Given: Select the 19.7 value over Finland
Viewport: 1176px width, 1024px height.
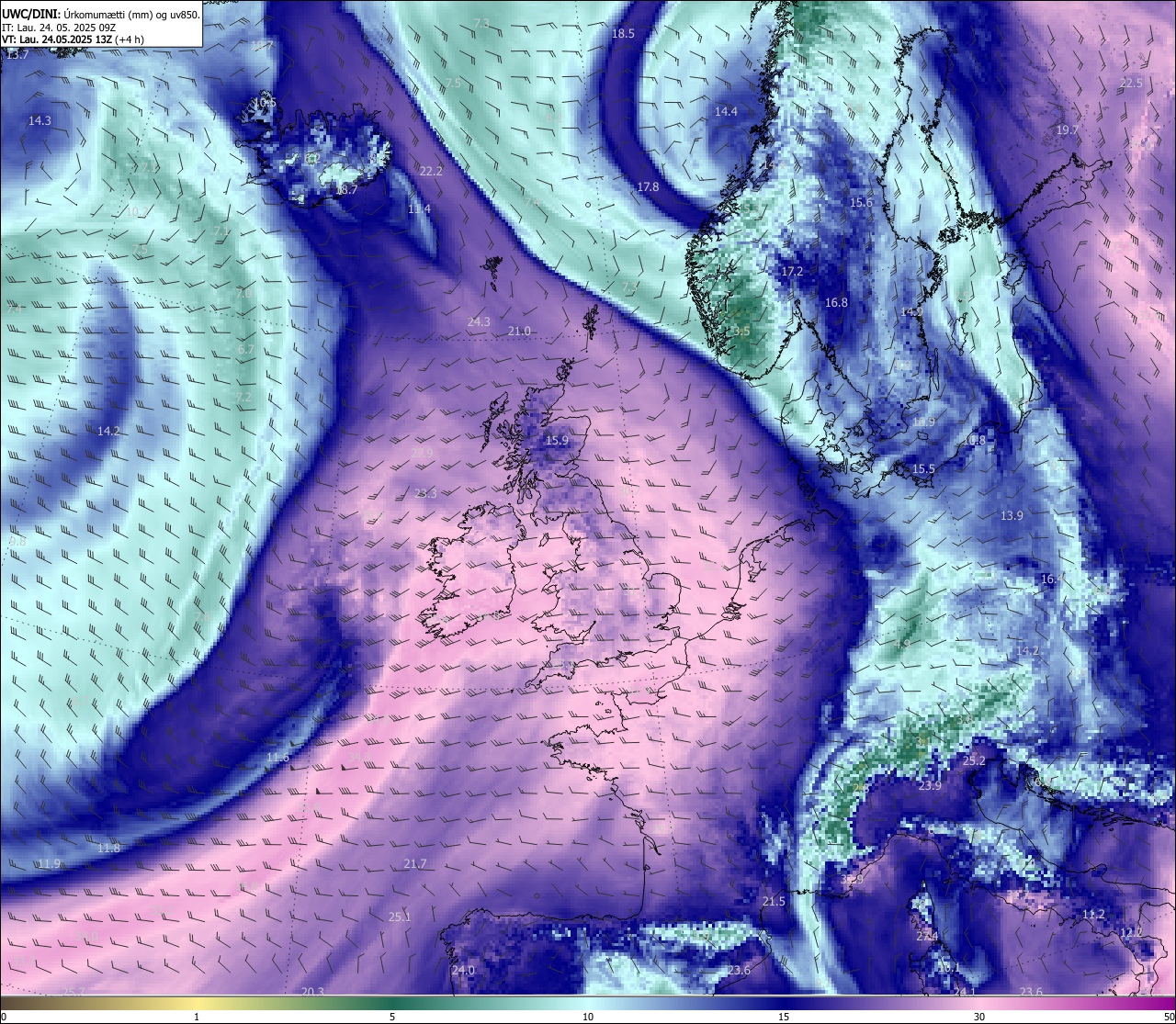Looking at the screenshot, I should 1067,130.
